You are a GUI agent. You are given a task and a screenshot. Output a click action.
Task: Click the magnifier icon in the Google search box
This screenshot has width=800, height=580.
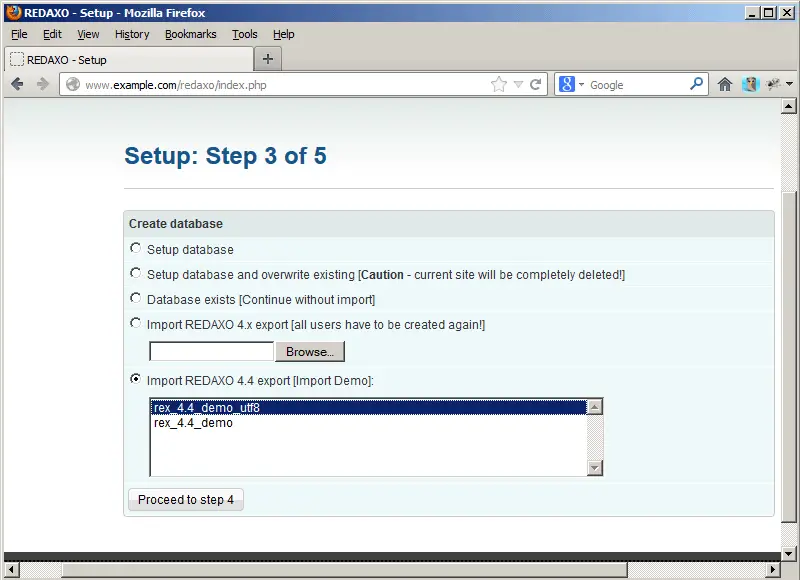click(696, 85)
